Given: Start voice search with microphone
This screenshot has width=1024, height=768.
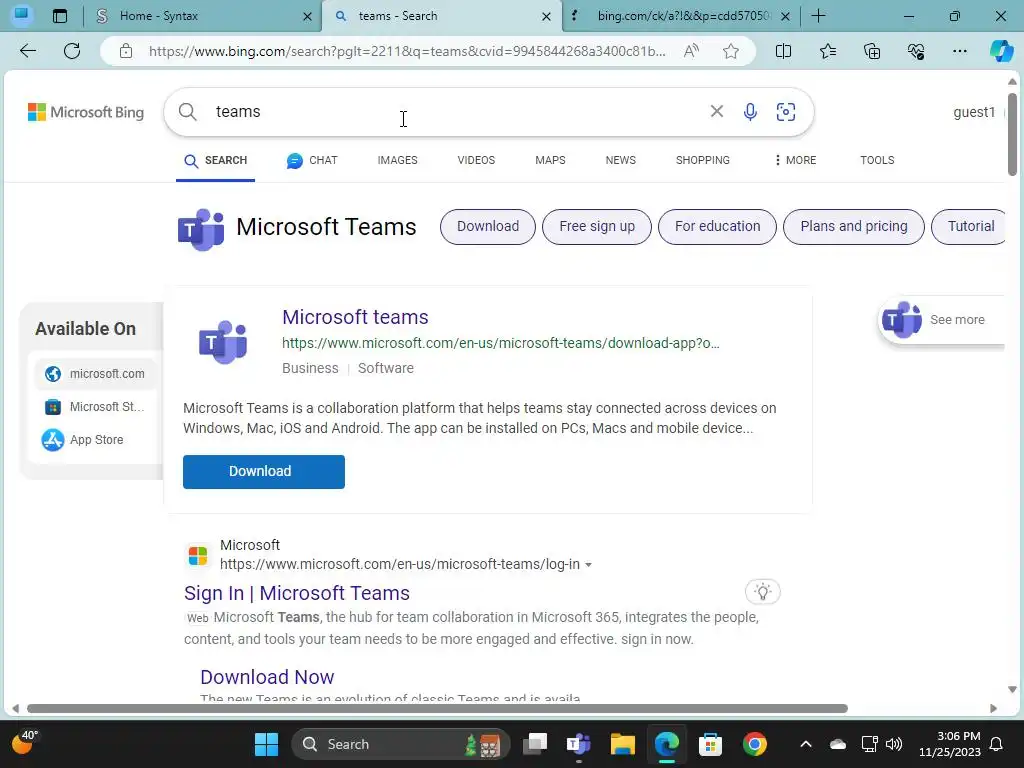Looking at the screenshot, I should click(x=750, y=112).
